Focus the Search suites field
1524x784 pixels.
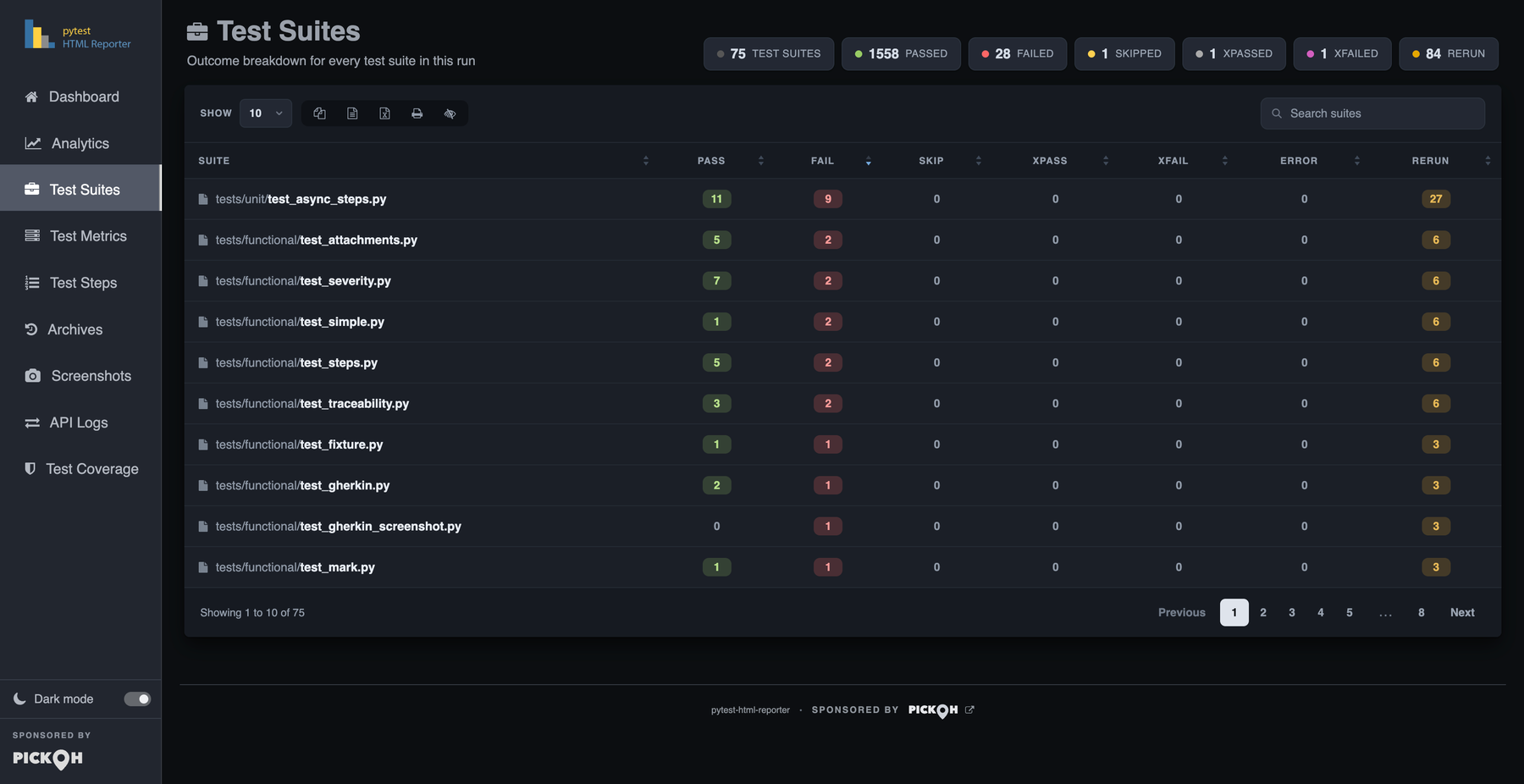[x=1372, y=113]
